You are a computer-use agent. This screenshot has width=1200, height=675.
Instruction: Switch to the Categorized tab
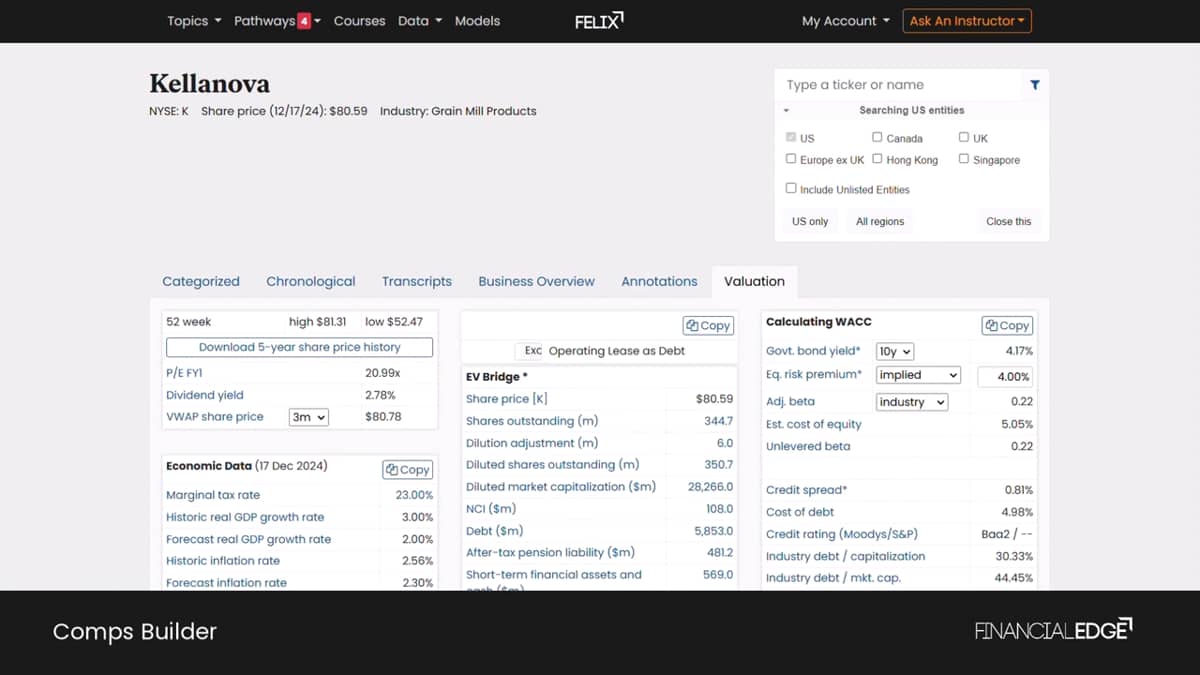tap(201, 282)
